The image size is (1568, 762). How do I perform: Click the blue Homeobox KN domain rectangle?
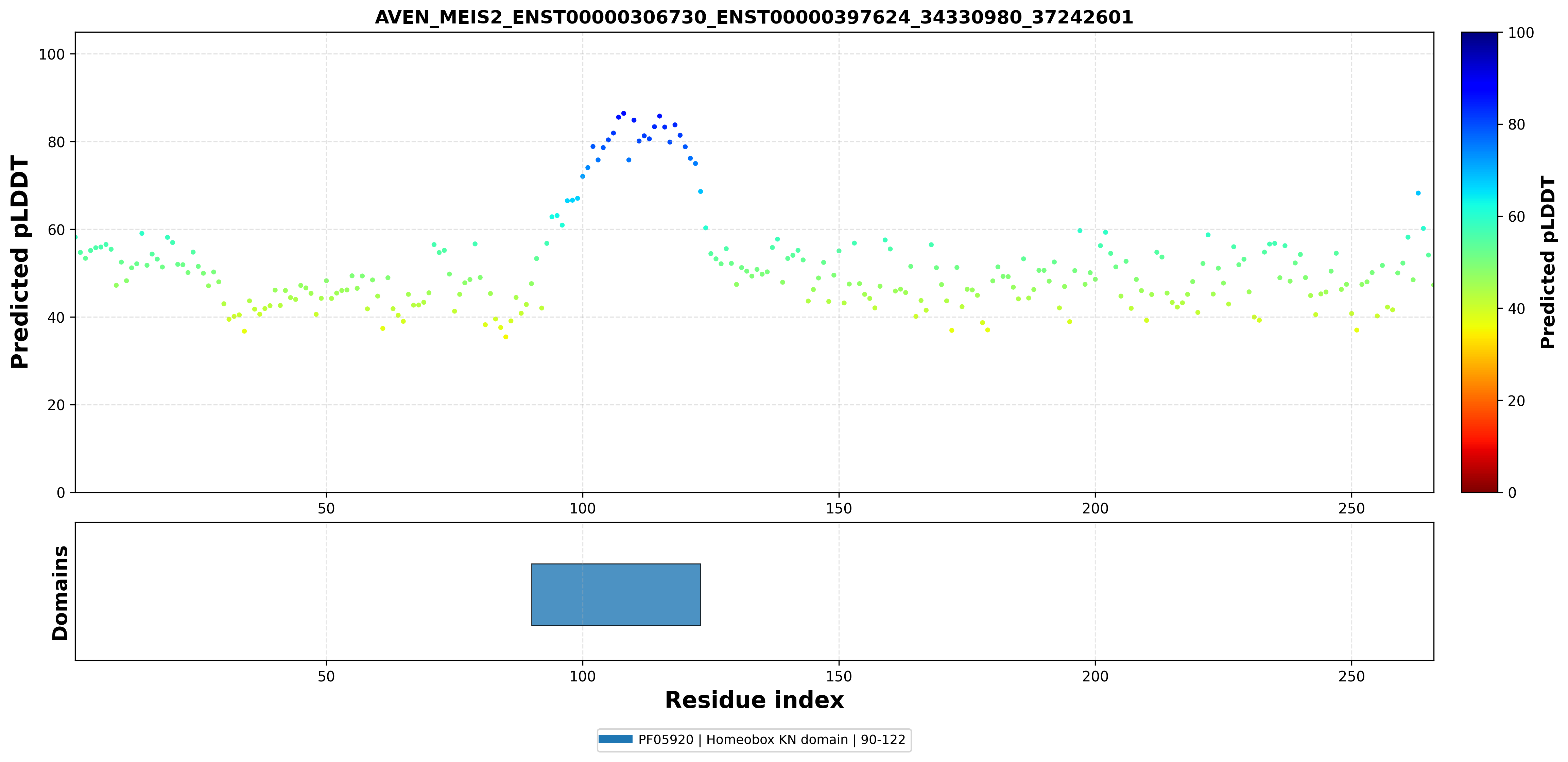pyautogui.click(x=616, y=594)
